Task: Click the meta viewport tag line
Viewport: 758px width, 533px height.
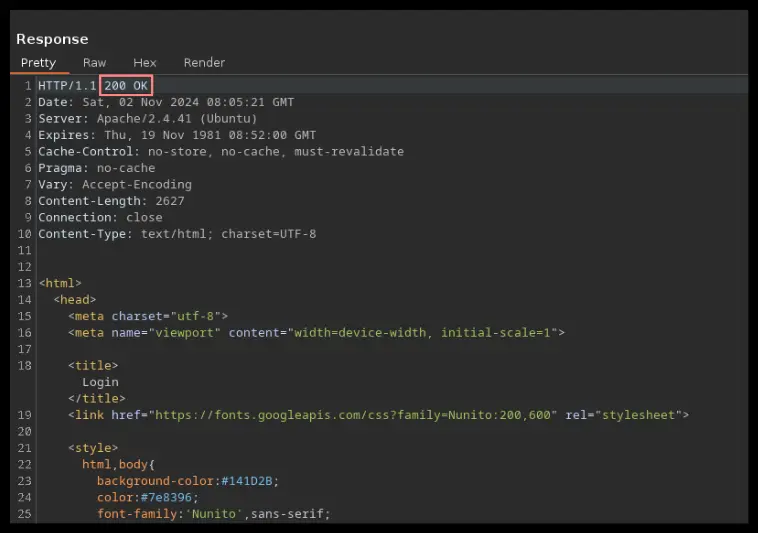Action: coord(316,333)
